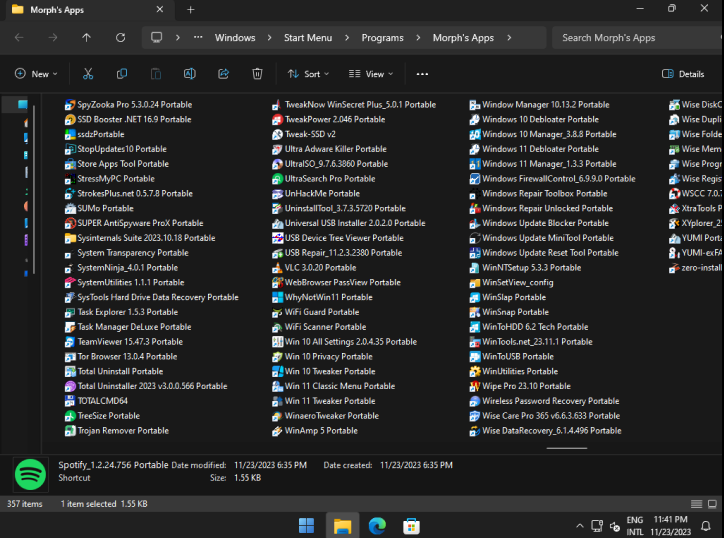Image resolution: width=724 pixels, height=538 pixels.
Task: Select the SUPER AntiSpyware ProX Portable icon
Action: tap(70, 223)
